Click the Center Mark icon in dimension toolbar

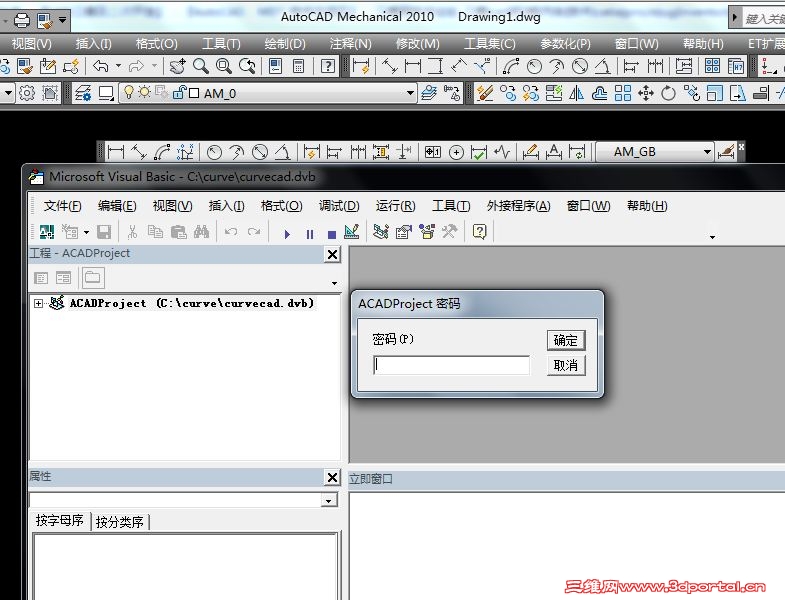point(456,152)
